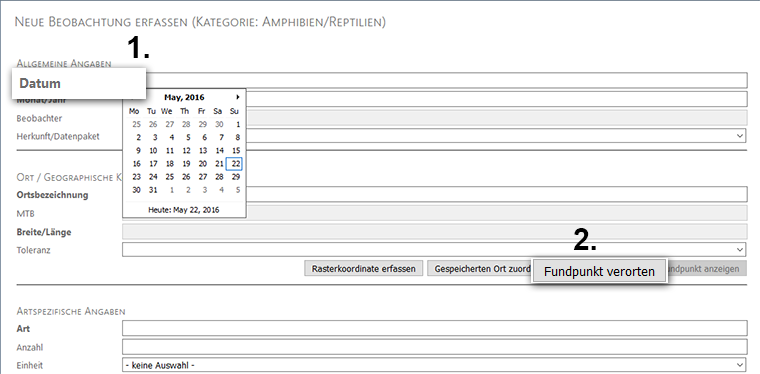Select day 19 in the calendar
This screenshot has height=374, width=760.
(x=186, y=164)
